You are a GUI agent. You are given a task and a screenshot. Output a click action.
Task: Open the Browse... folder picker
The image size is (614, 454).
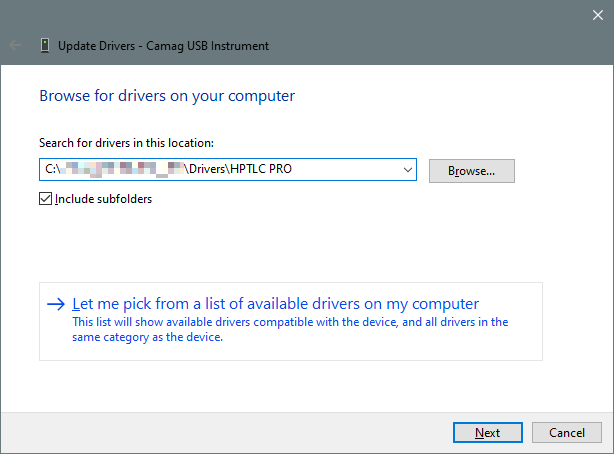tap(471, 171)
